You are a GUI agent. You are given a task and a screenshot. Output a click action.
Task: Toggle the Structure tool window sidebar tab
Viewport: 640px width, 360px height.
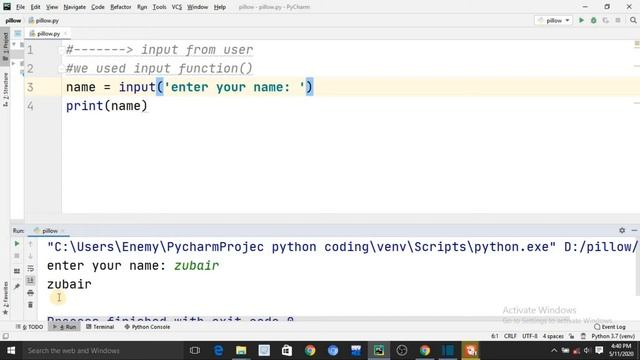pyautogui.click(x=5, y=90)
